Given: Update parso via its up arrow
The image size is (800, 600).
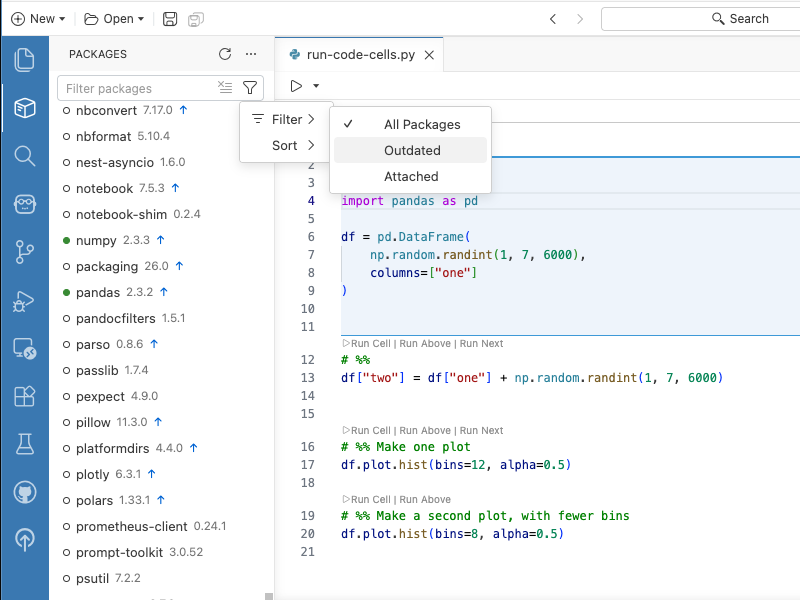Looking at the screenshot, I should (x=154, y=344).
